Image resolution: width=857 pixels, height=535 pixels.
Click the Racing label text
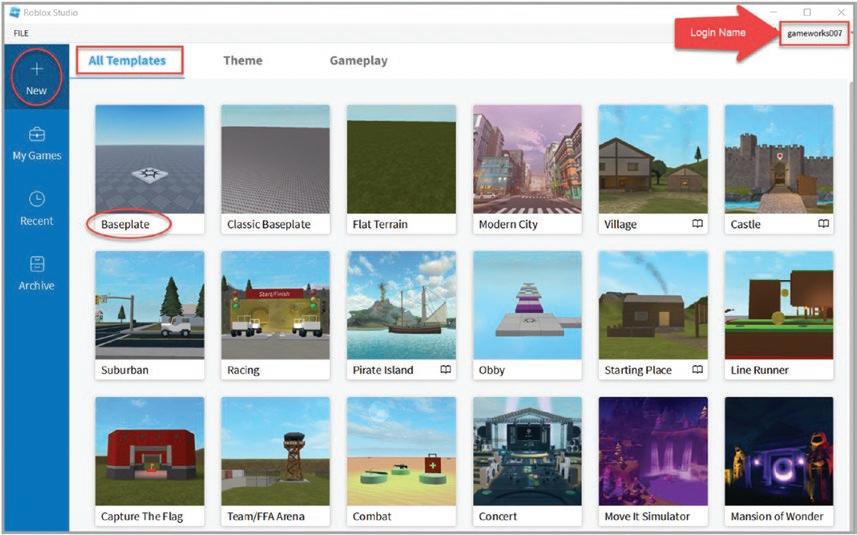click(x=243, y=370)
